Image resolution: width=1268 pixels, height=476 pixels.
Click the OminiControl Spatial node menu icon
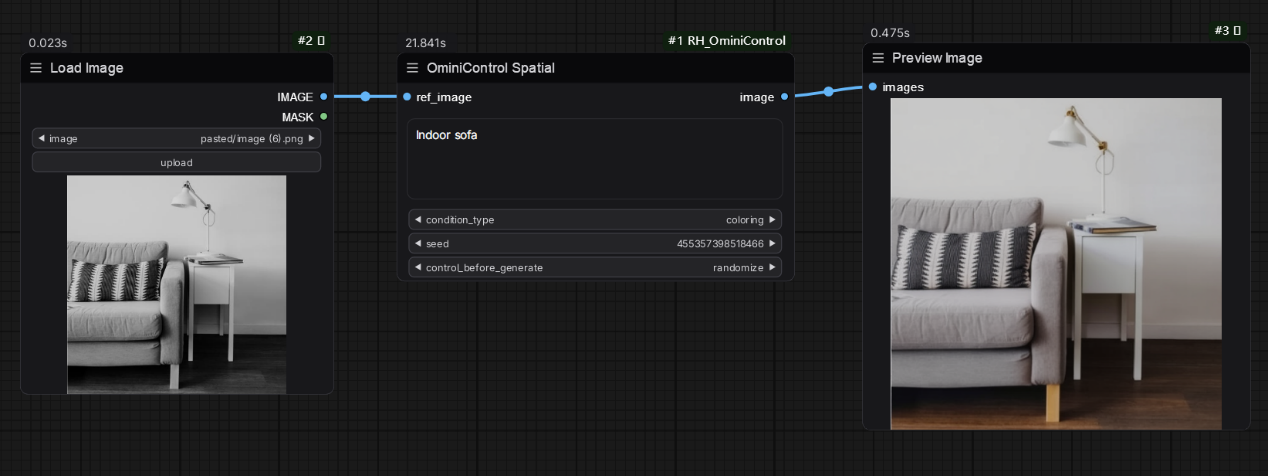(x=412, y=68)
